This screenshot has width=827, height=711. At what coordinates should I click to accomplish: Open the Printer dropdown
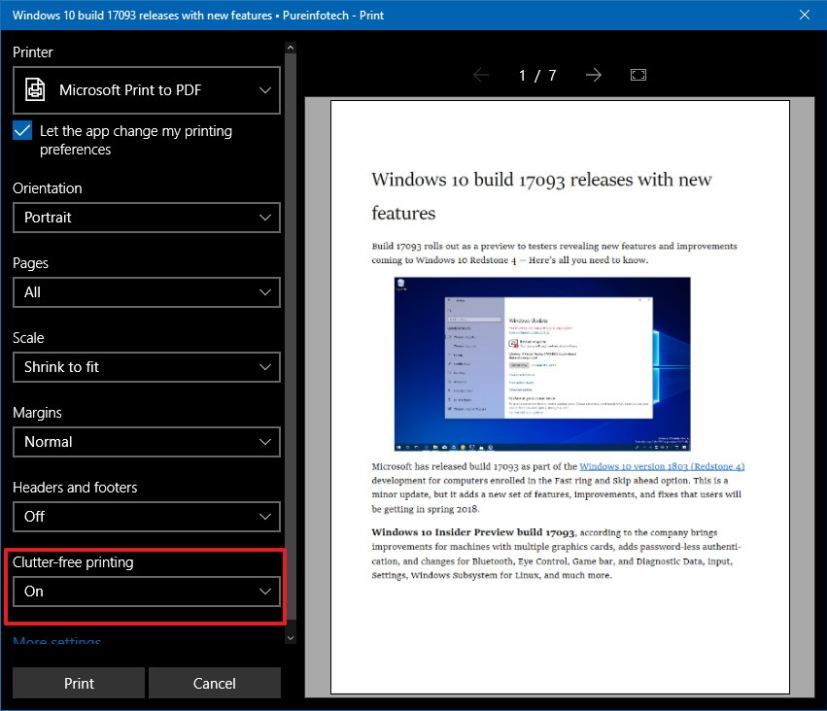point(146,90)
